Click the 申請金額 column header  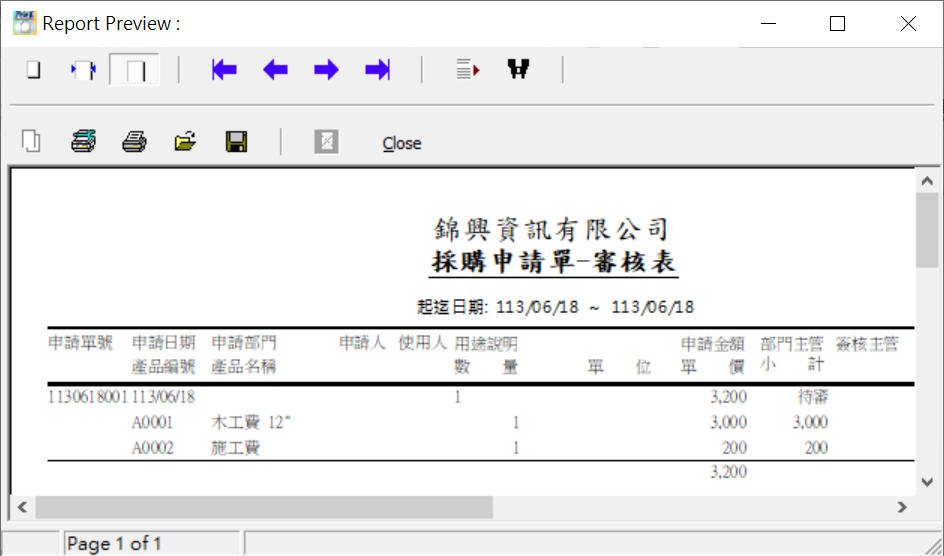click(x=713, y=344)
